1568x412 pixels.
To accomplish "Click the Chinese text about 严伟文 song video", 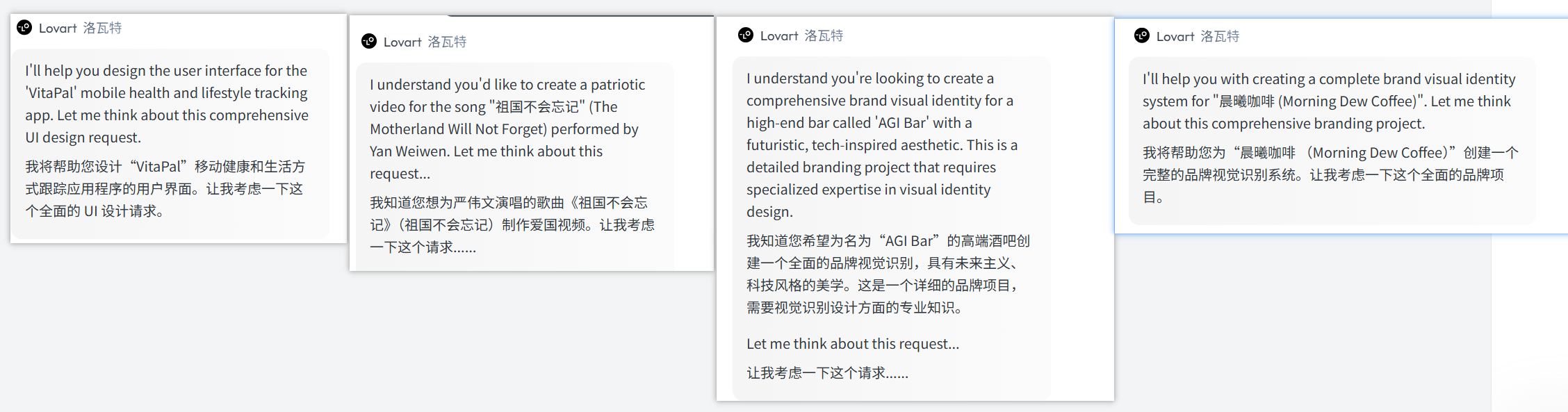I will point(512,225).
